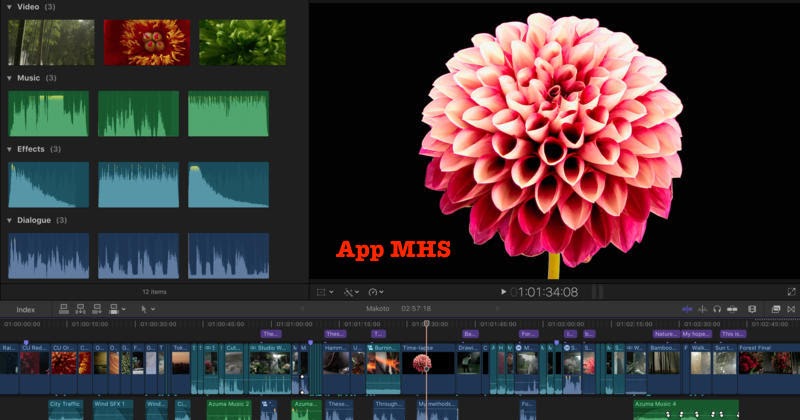800x420 pixels.
Task: Click the 01:01:00:00 mark on timeline ruler
Action: point(294,324)
